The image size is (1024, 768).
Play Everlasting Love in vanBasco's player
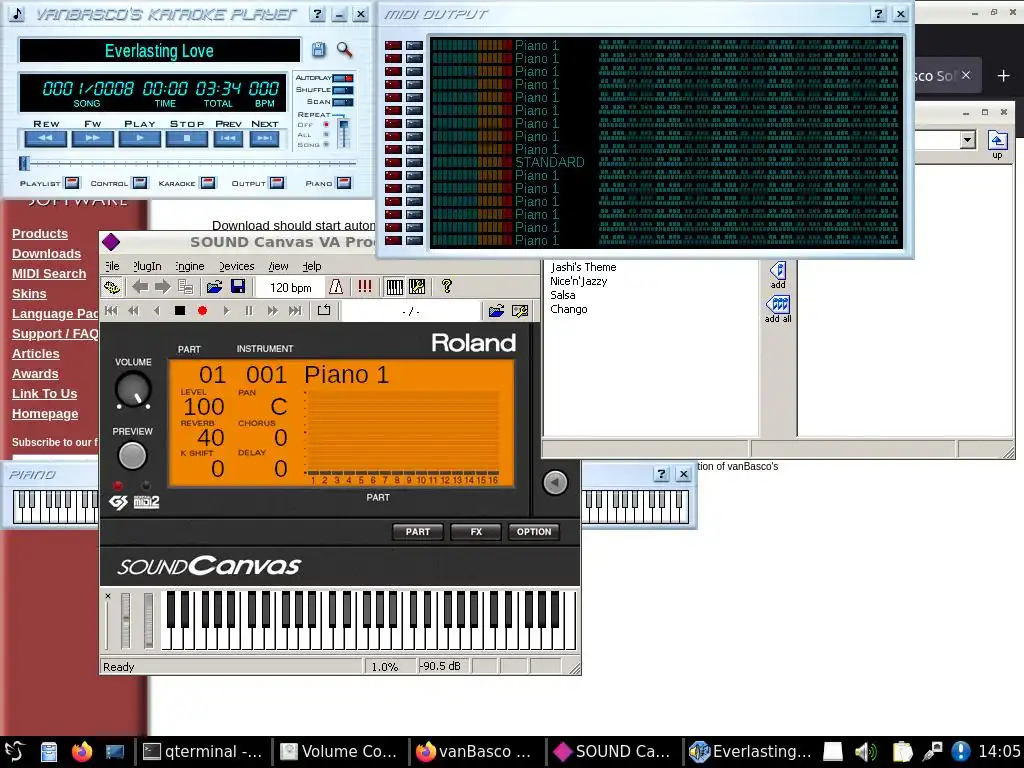coord(140,138)
